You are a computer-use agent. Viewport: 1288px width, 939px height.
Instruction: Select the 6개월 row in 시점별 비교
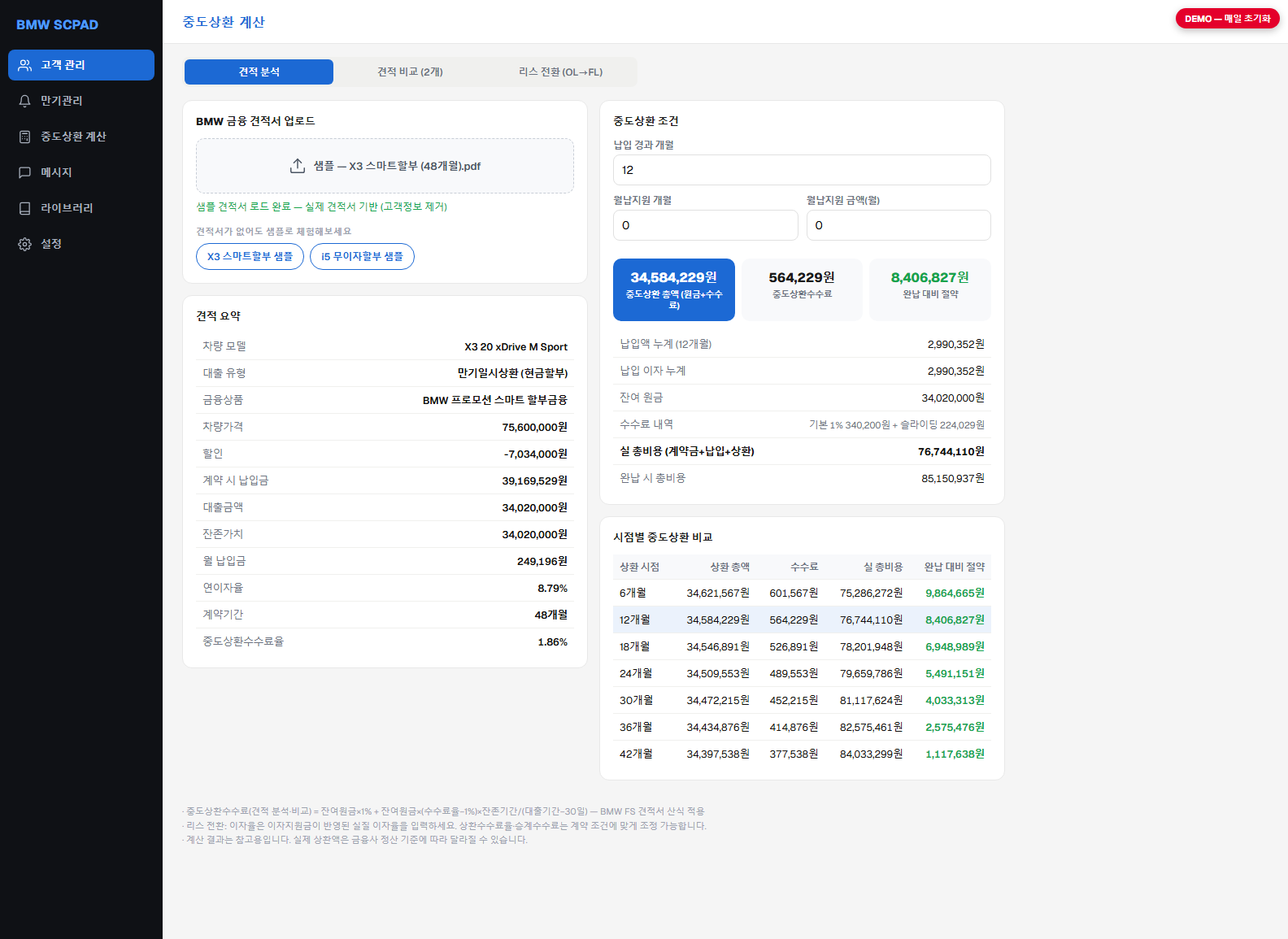pyautogui.click(x=802, y=593)
